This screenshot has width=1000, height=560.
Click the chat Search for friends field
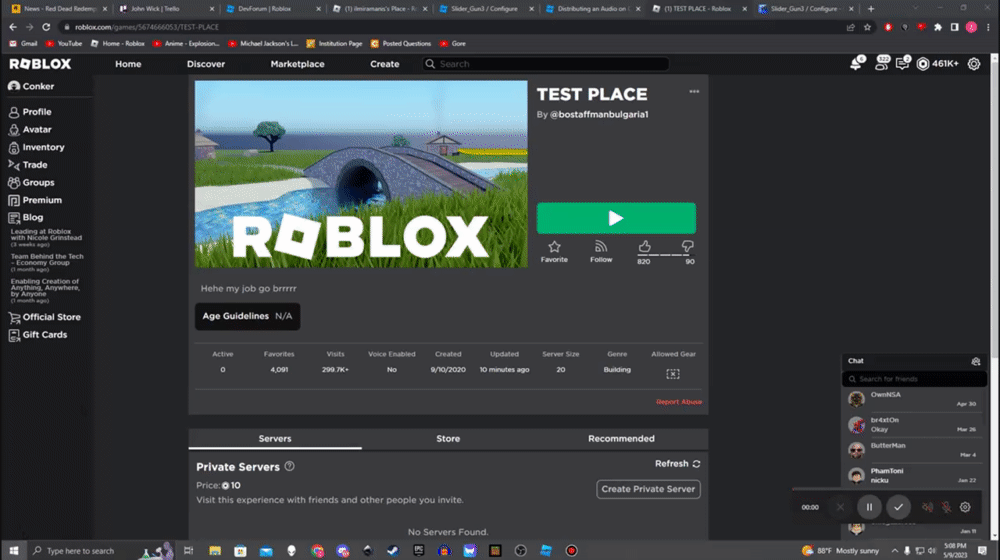click(915, 379)
